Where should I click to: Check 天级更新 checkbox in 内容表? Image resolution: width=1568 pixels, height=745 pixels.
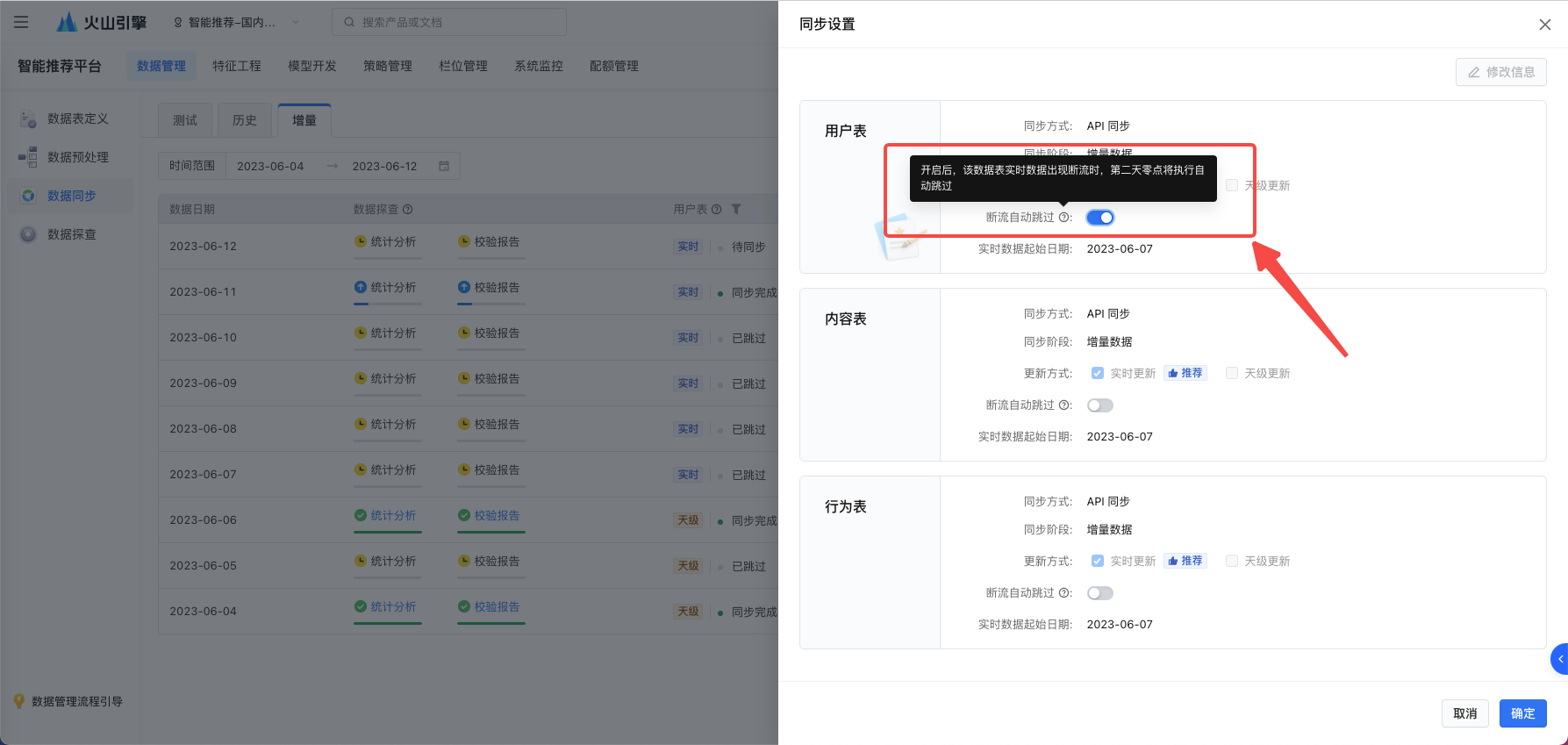click(1232, 373)
